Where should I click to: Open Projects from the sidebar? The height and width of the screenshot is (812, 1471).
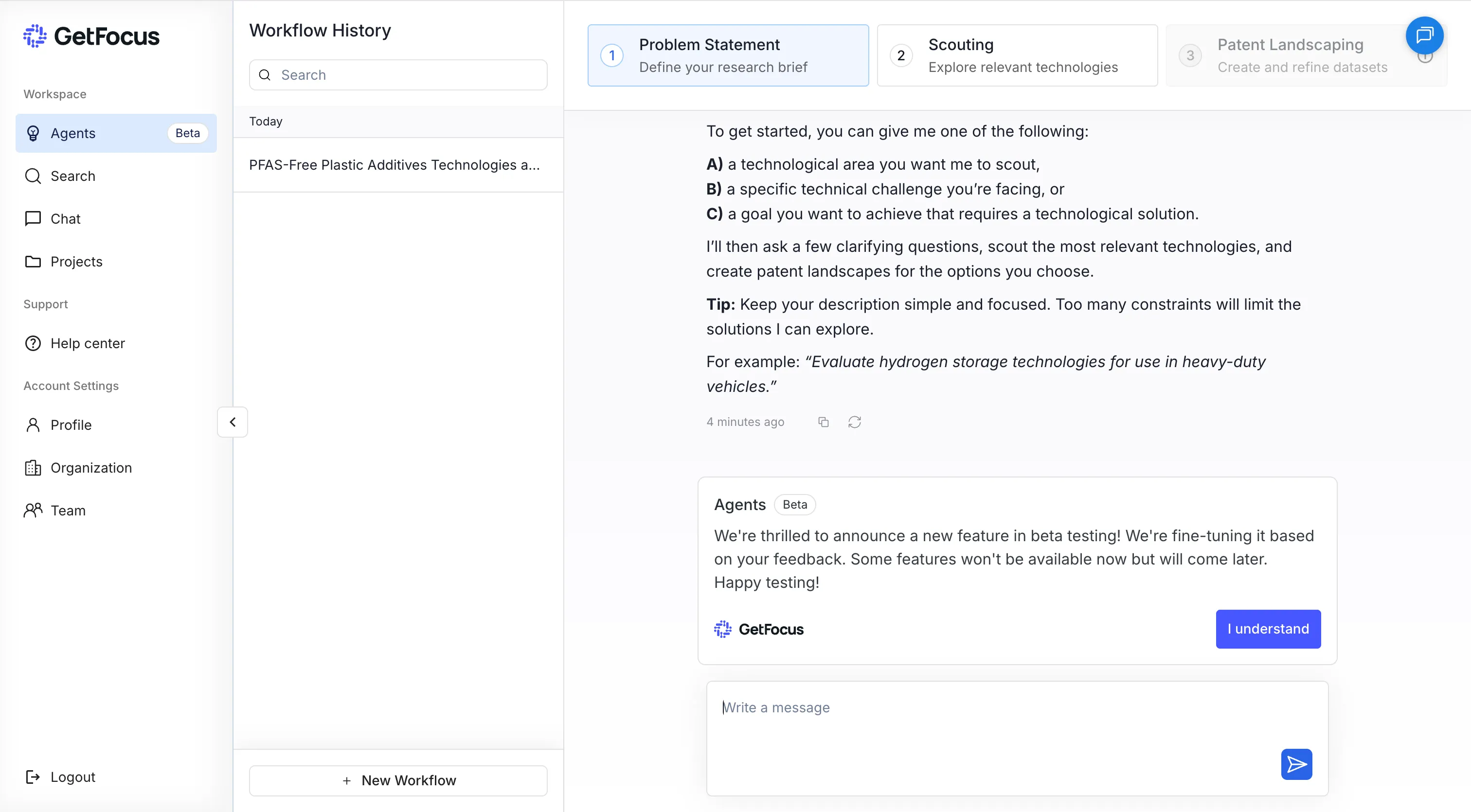click(x=116, y=261)
